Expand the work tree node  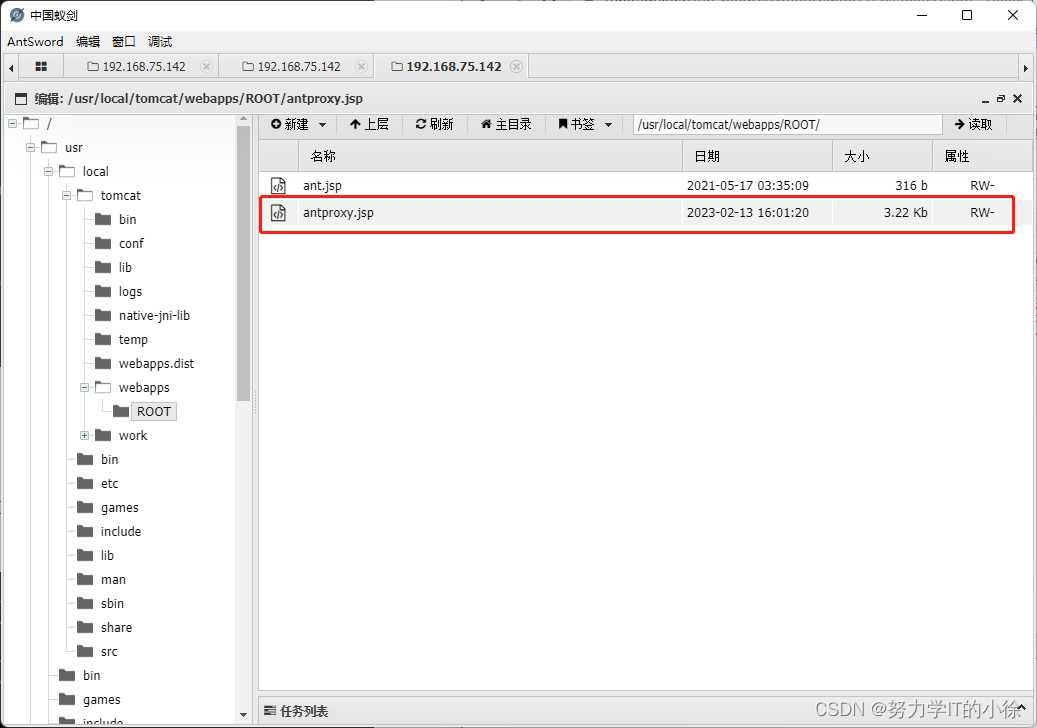84,436
